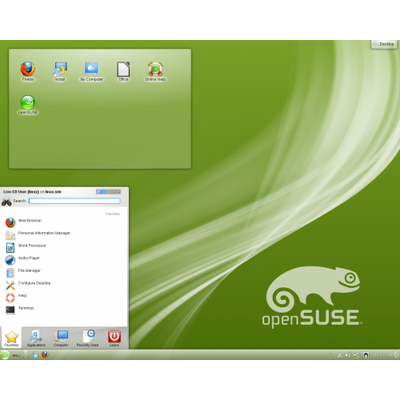Launch Firefox from the bottom panel
Image resolution: width=400 pixels, height=400 pixels.
tap(45, 355)
